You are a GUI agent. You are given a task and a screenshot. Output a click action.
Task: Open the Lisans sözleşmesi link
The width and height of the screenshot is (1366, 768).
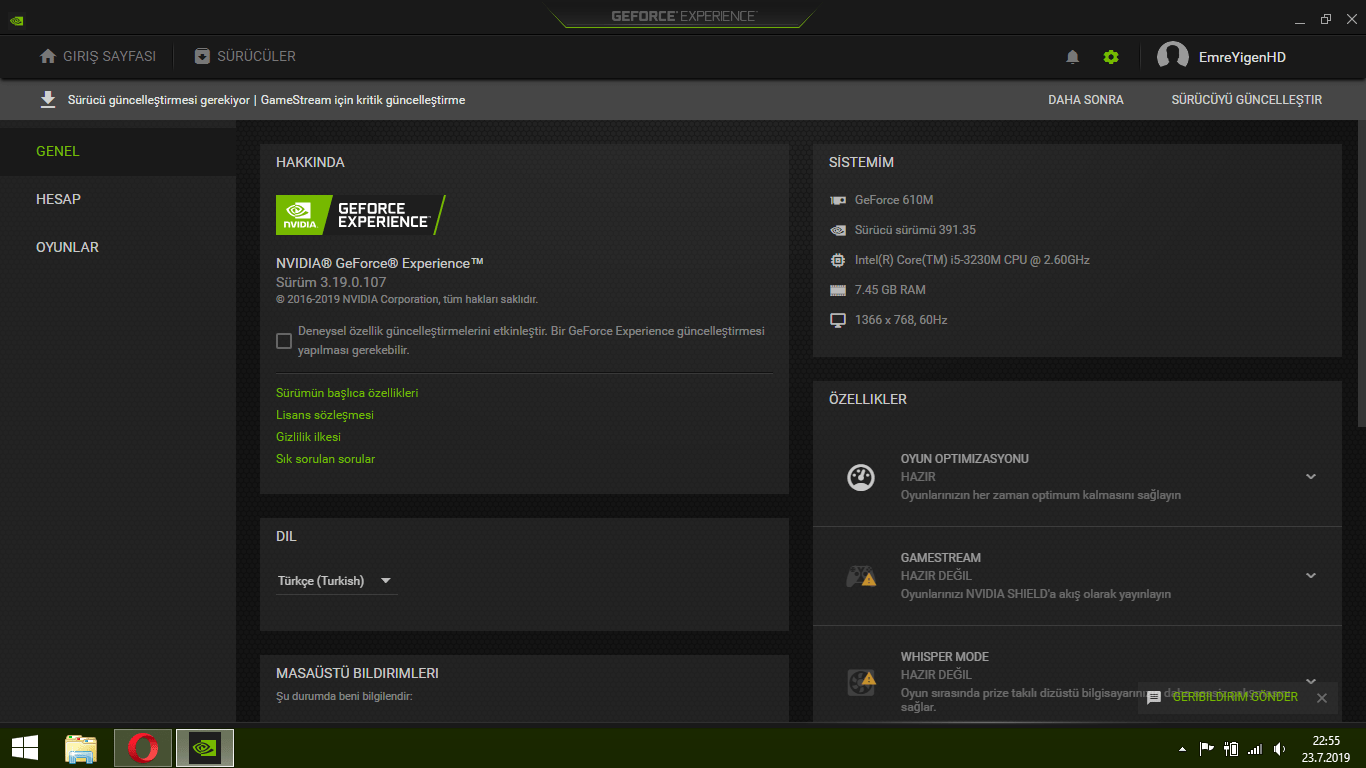point(325,415)
